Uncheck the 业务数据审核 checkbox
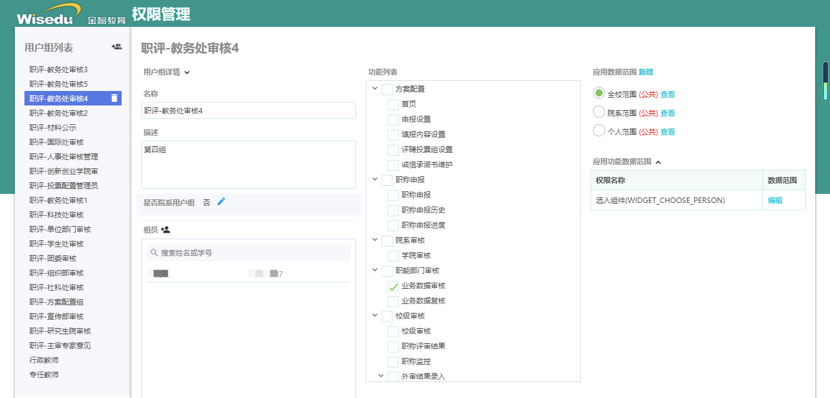 393,286
